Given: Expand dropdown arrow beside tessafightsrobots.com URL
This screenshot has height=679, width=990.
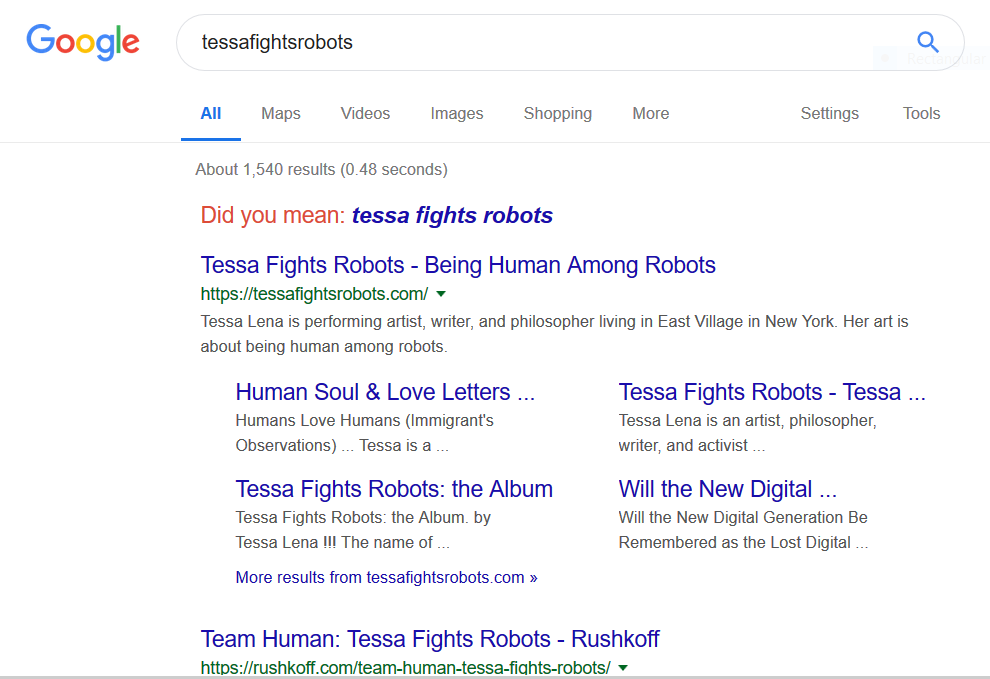Looking at the screenshot, I should [x=441, y=294].
